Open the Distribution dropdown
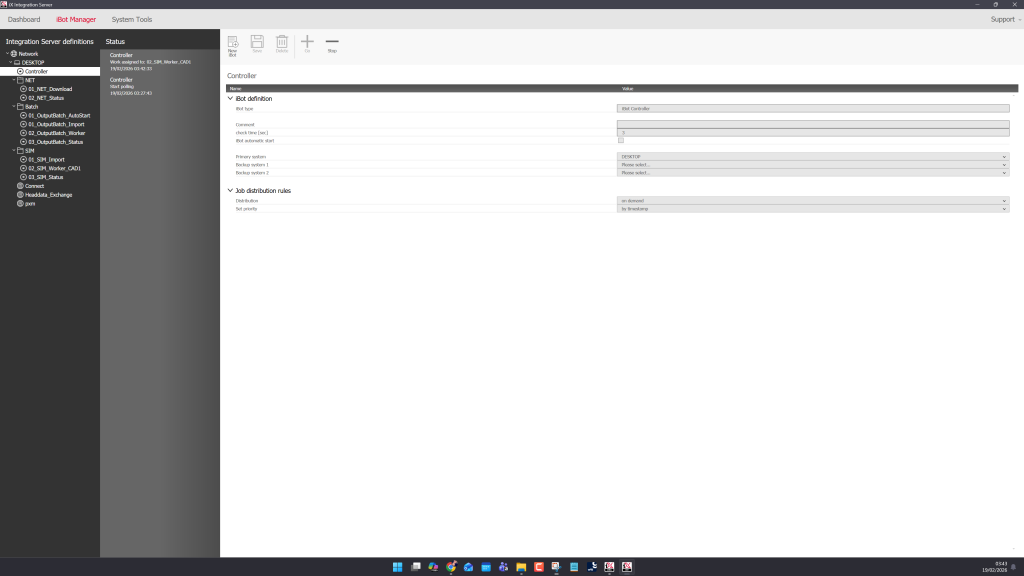 tap(812, 201)
